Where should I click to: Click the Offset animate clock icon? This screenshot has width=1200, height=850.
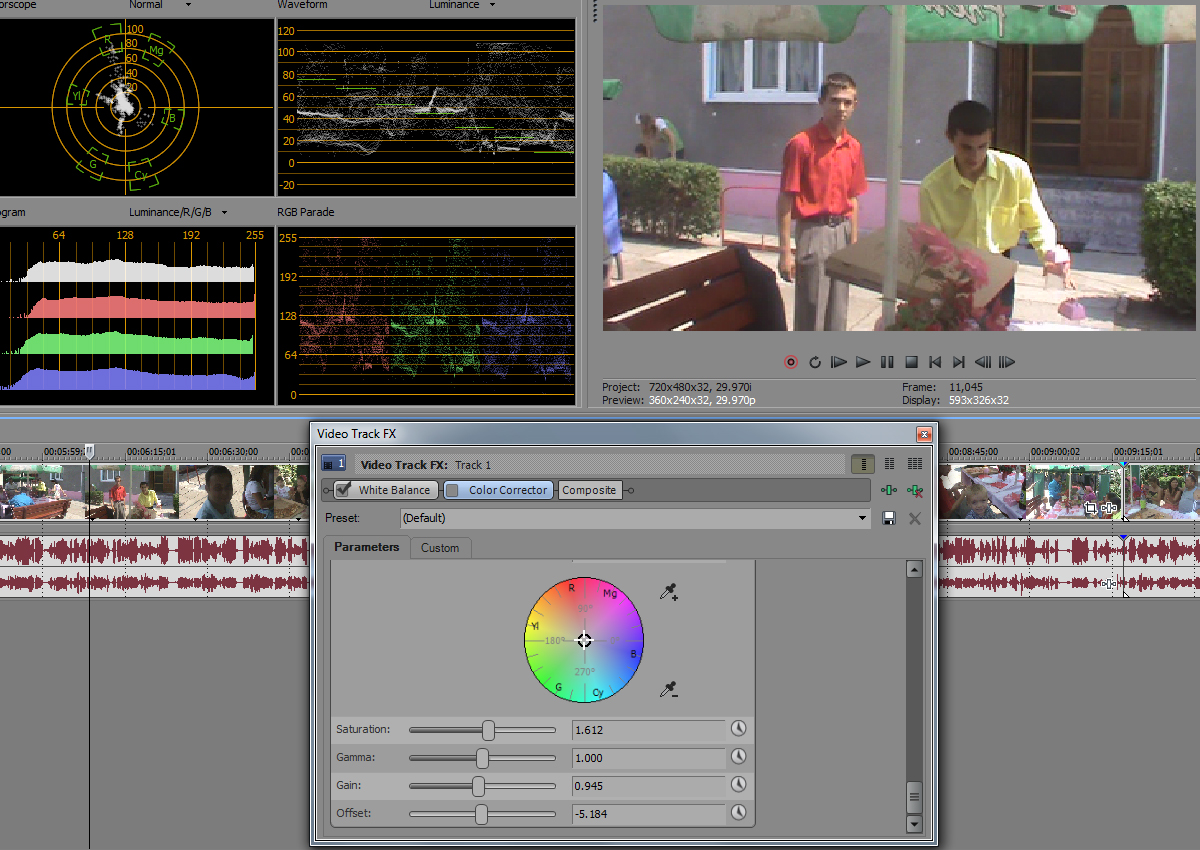(x=739, y=813)
